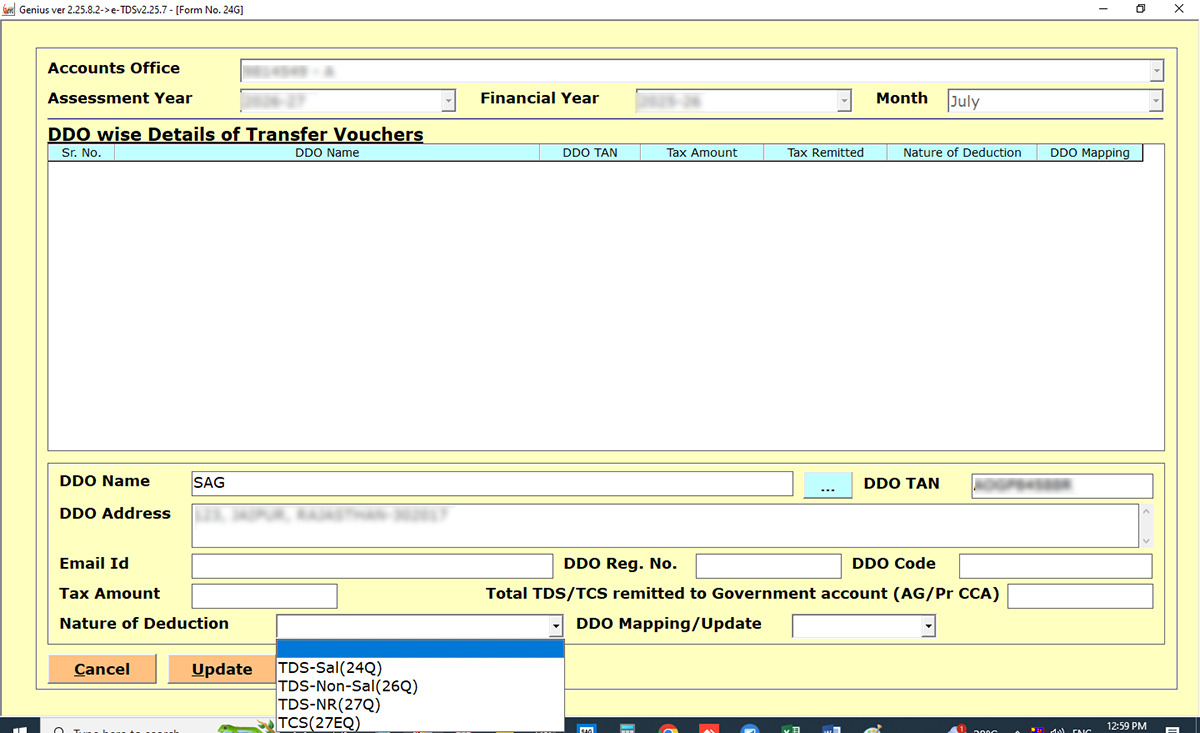This screenshot has width=1200, height=733.
Task: Open the DDO Mapping/Update dropdown
Action: 928,626
